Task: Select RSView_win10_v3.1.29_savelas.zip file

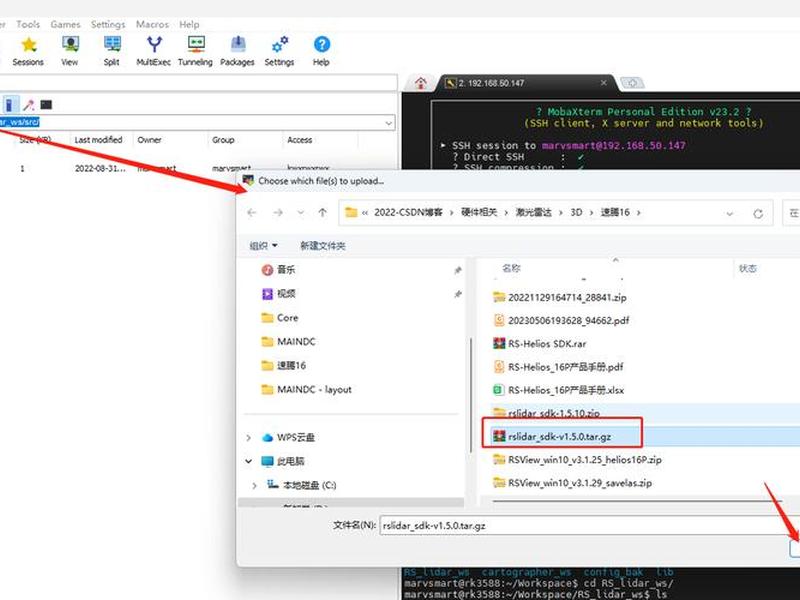Action: tap(572, 483)
